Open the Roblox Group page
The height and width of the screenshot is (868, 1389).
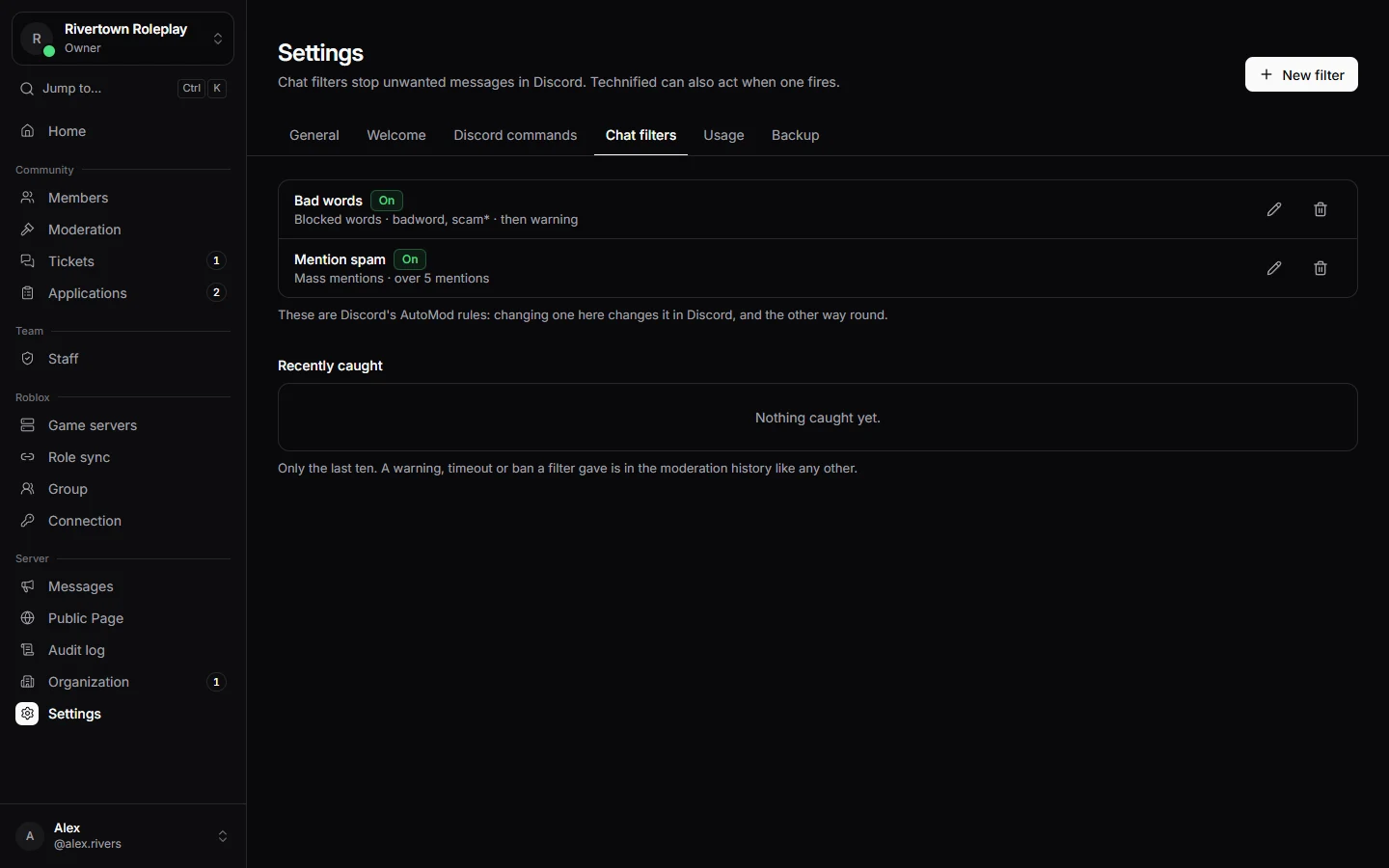click(123, 489)
